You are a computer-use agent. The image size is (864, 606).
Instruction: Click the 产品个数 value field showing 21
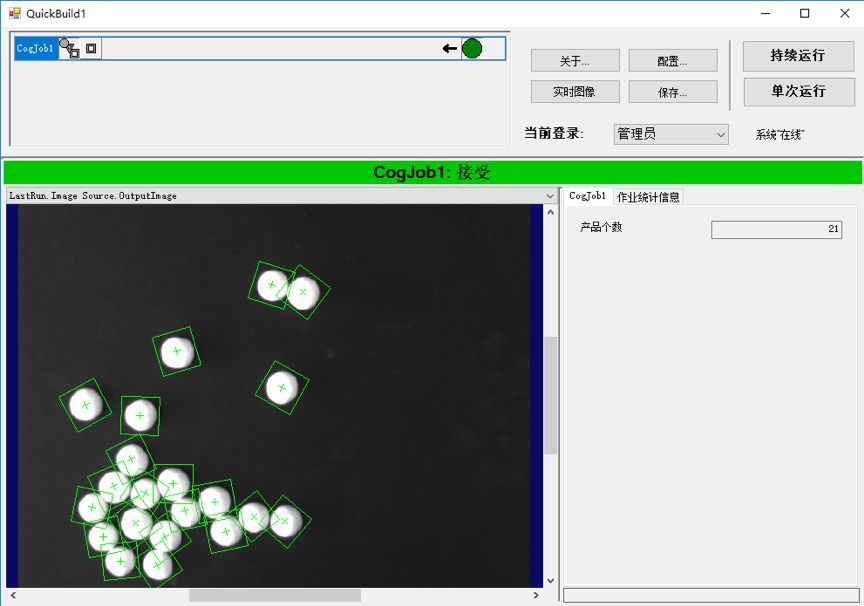(776, 229)
